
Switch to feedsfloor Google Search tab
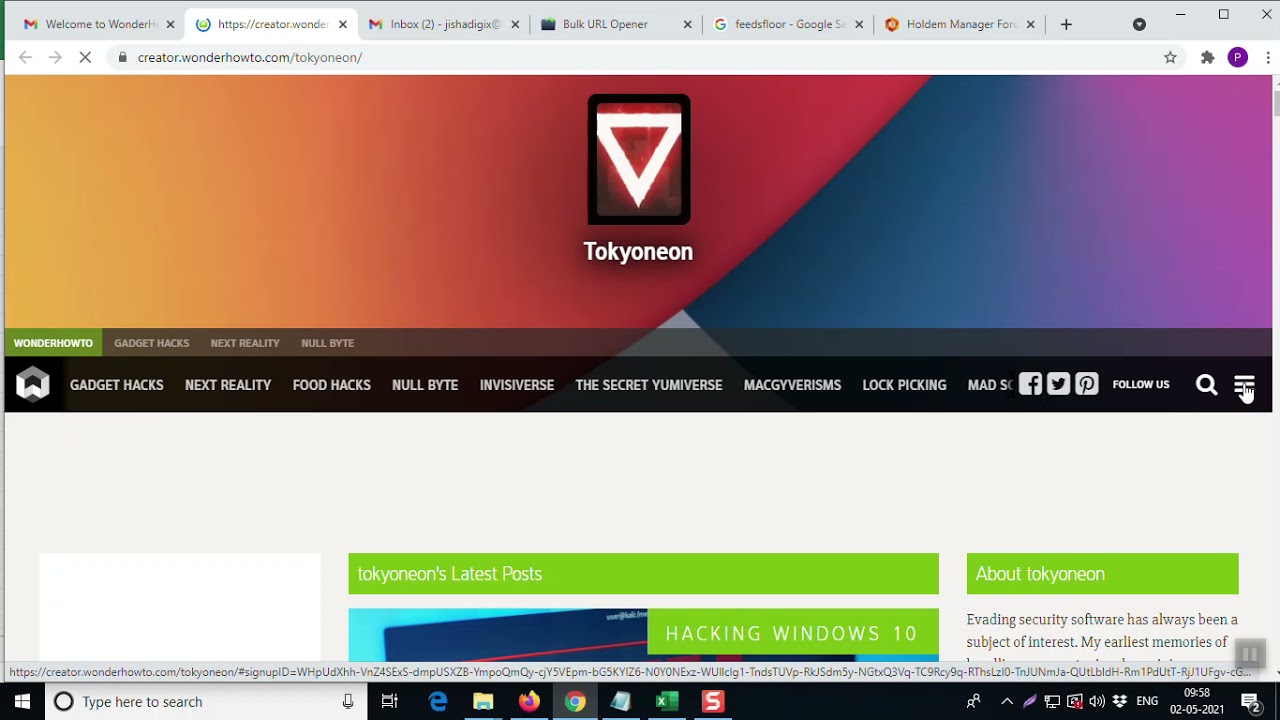coord(788,24)
